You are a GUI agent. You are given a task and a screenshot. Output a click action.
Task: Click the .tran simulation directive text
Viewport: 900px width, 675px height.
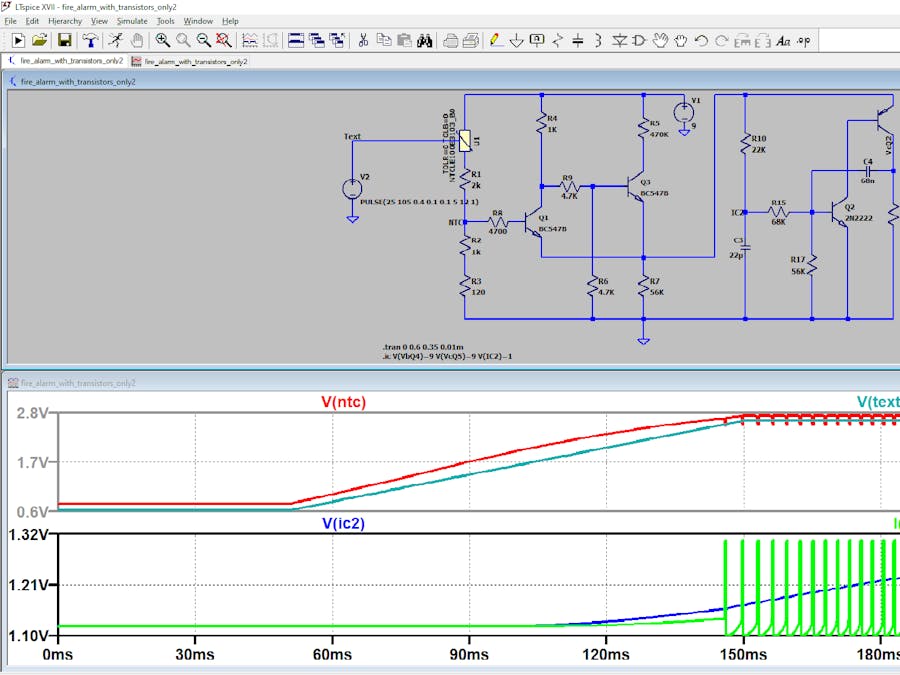425,347
